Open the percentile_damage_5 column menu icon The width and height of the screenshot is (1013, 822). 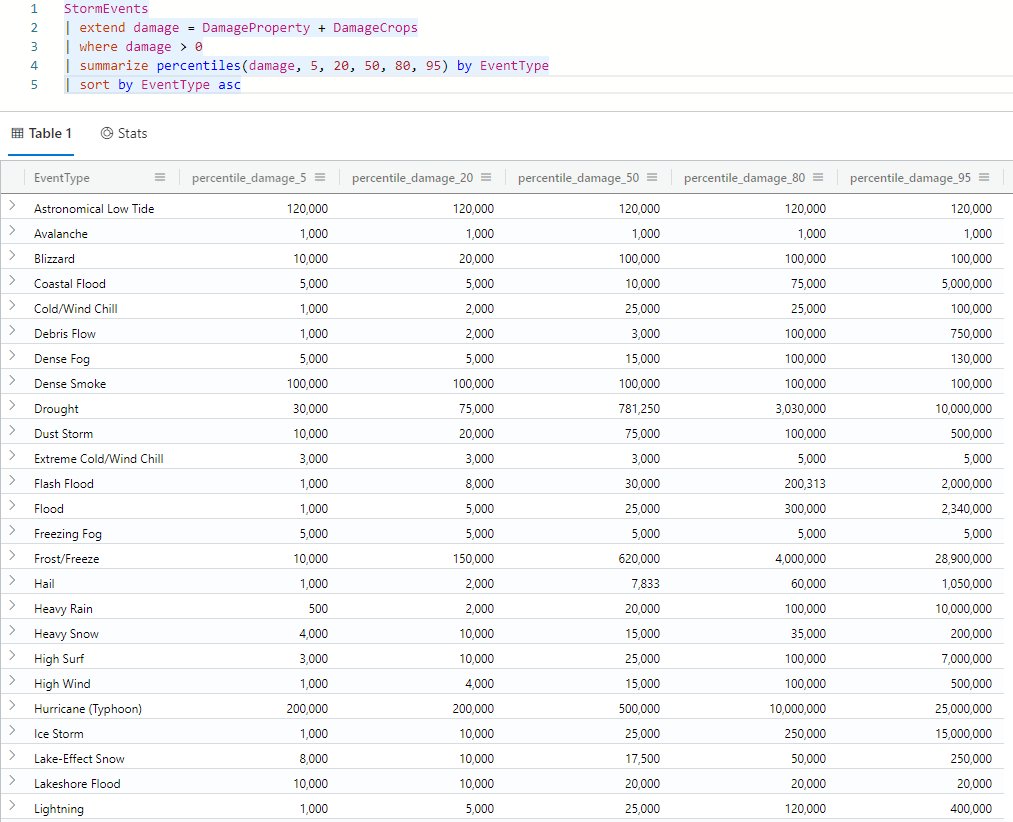click(320, 177)
